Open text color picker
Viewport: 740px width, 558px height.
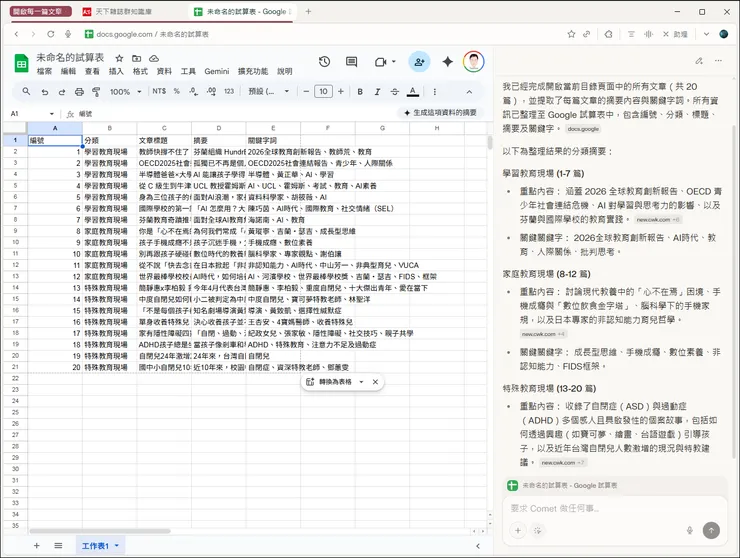click(413, 92)
